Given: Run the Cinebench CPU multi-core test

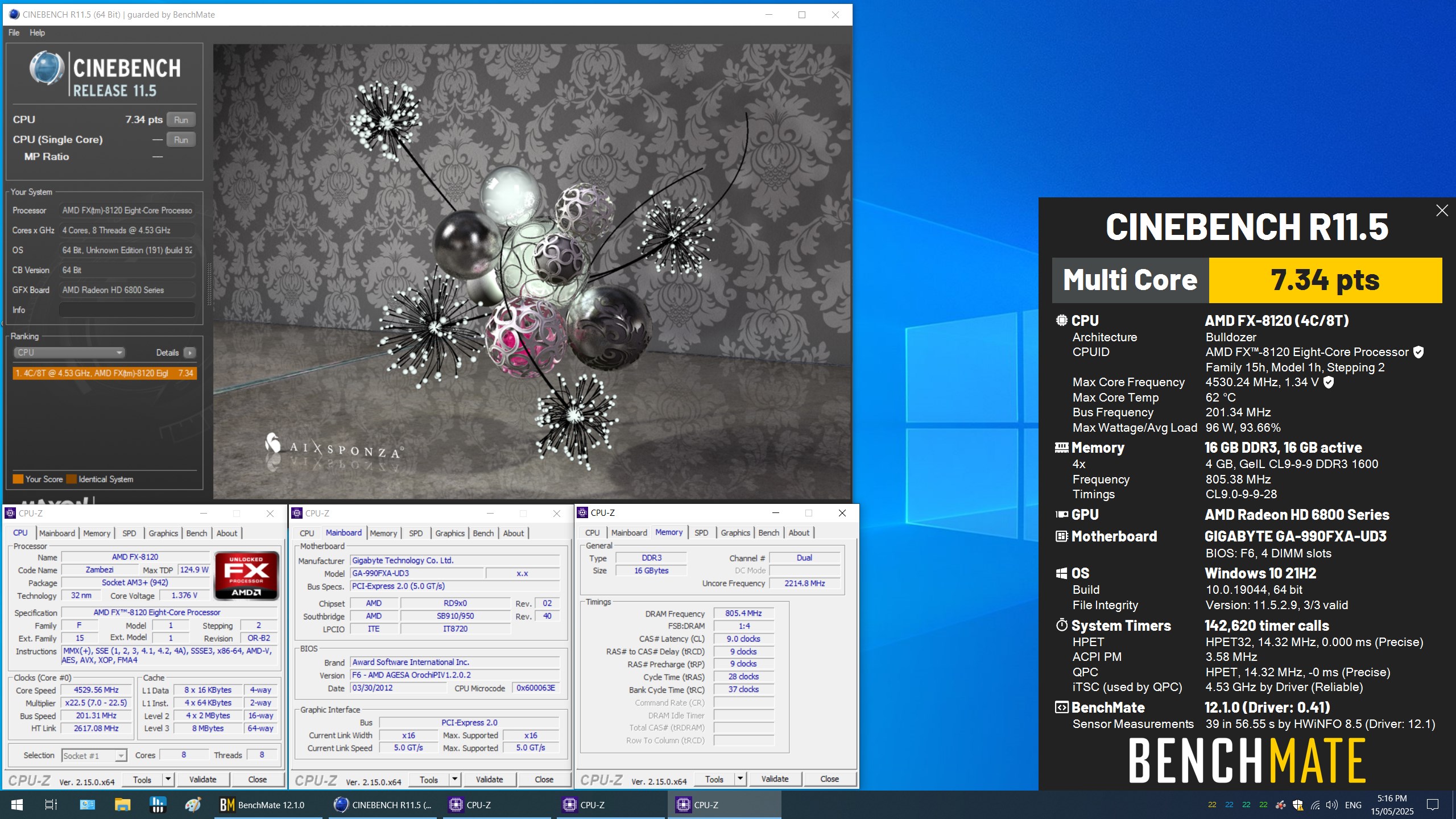Looking at the screenshot, I should tap(181, 120).
